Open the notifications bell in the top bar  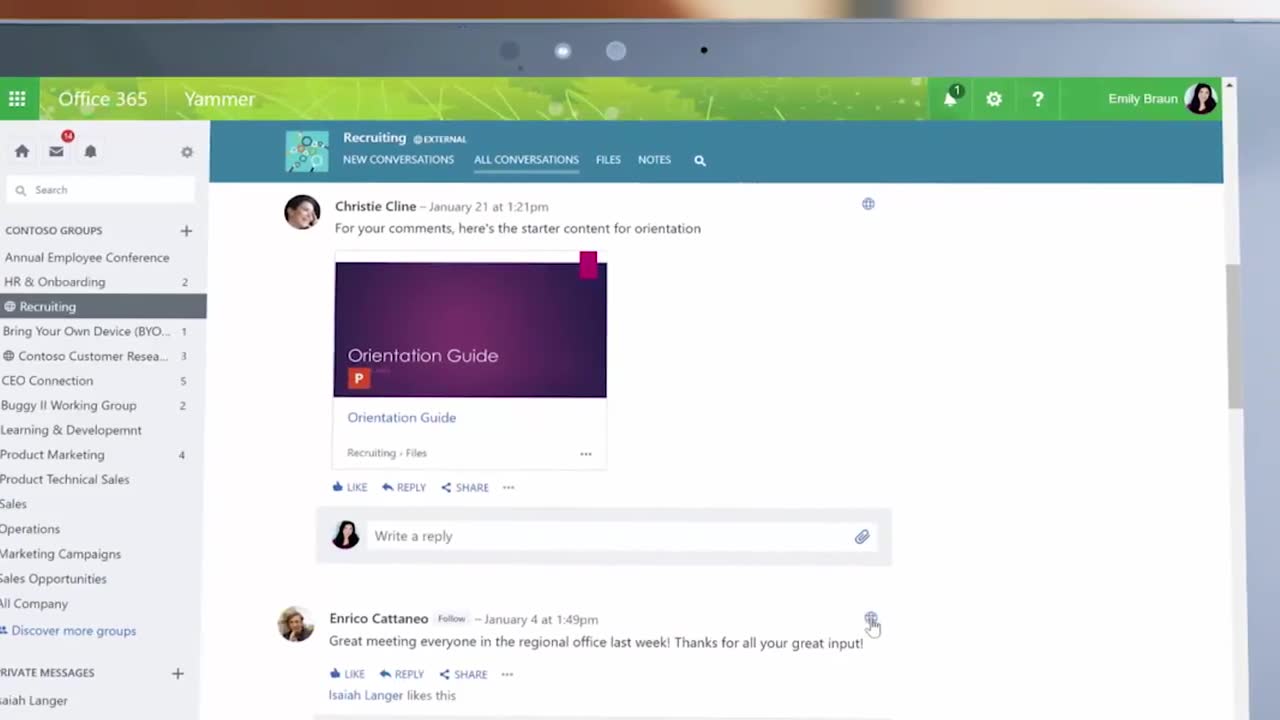950,98
